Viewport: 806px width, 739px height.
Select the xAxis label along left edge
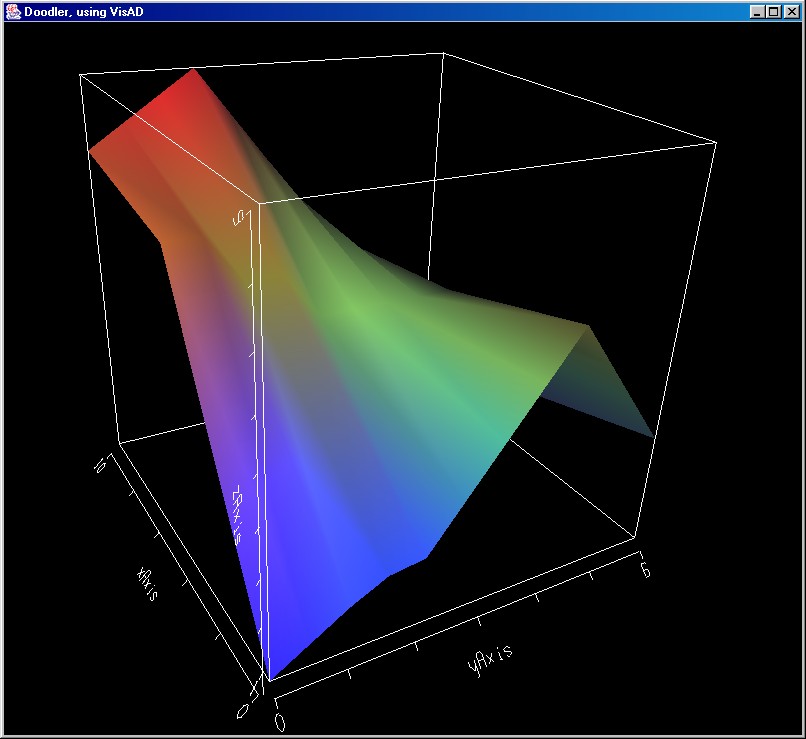click(x=147, y=582)
